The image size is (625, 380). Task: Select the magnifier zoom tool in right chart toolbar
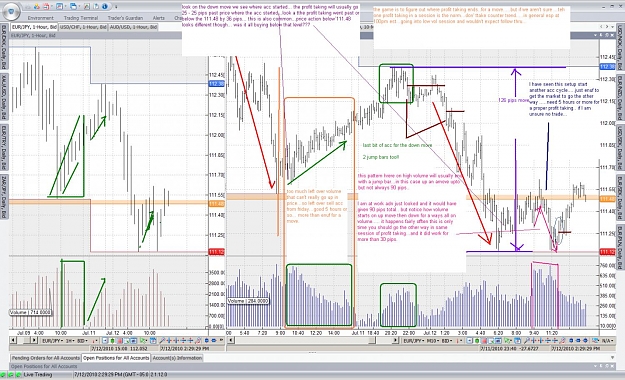(x=527, y=341)
